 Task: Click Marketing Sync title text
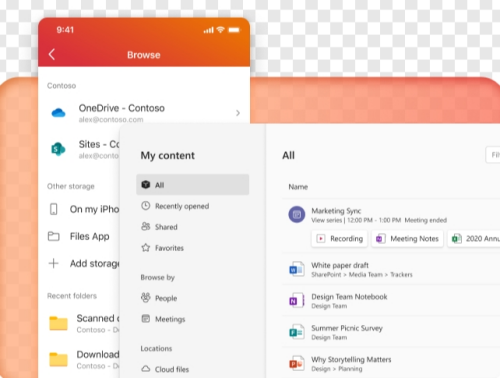(336, 211)
